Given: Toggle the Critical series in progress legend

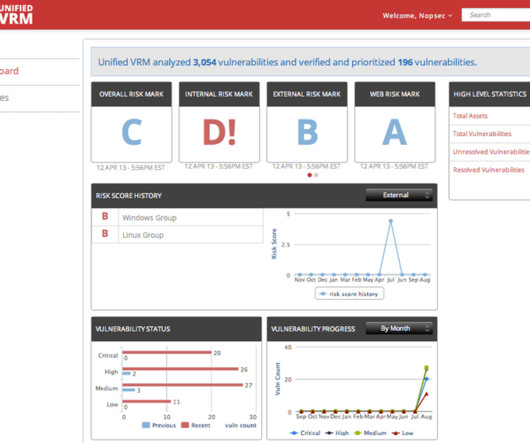Looking at the screenshot, I should pyautogui.click(x=305, y=433).
